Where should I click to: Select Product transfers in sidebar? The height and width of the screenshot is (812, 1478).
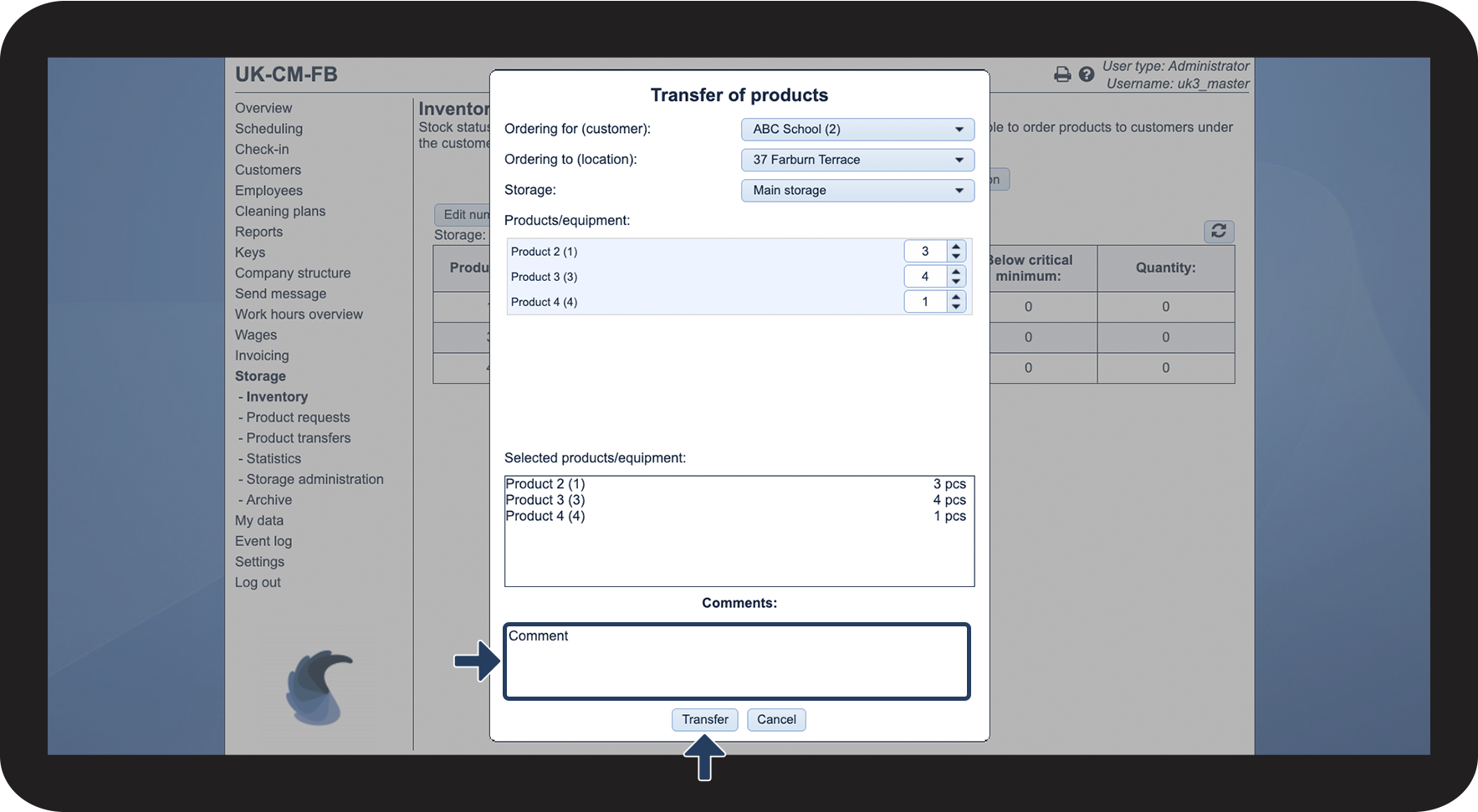(298, 438)
